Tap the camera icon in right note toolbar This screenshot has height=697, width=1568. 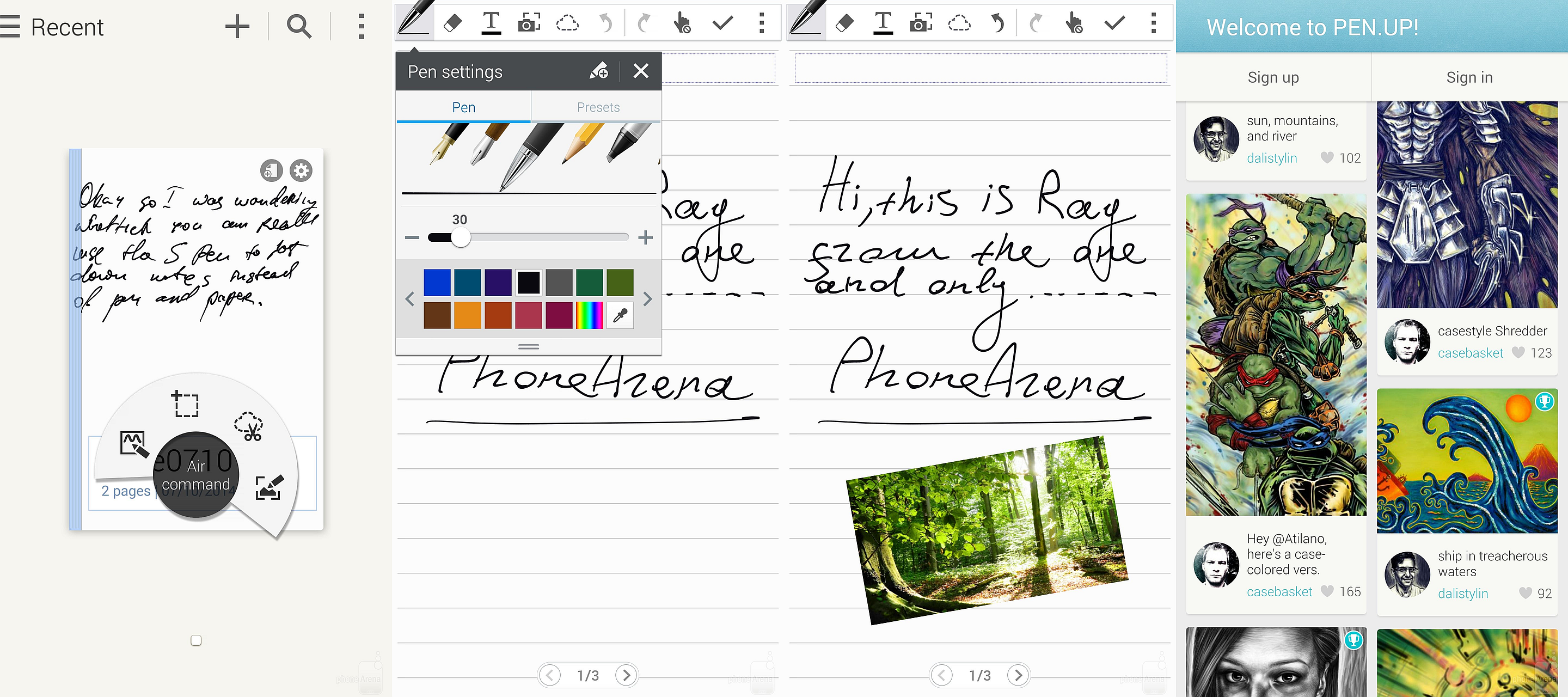coord(921,23)
